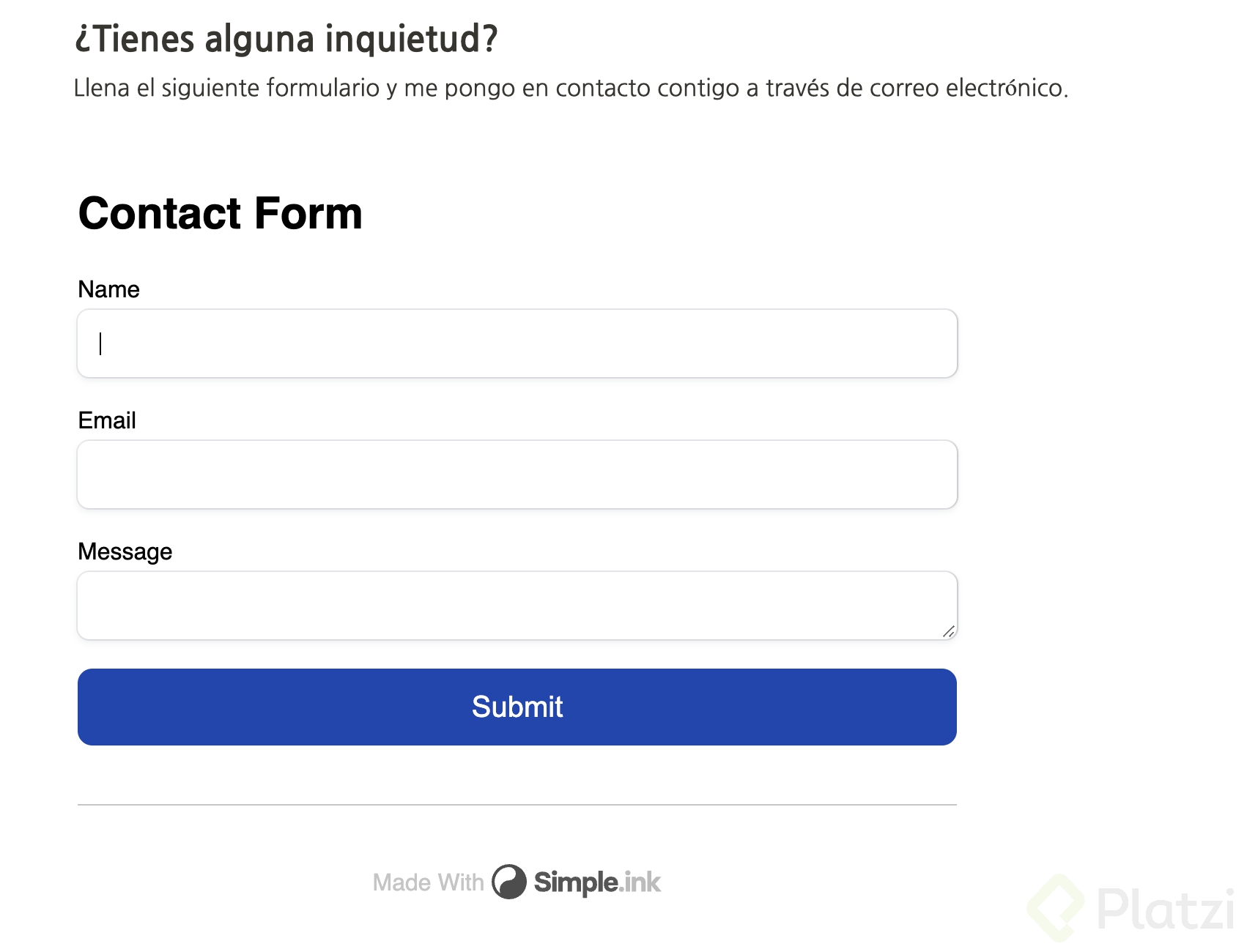Click the Platzi diamond watermark logo
This screenshot has height=952, width=1247.
click(1056, 908)
